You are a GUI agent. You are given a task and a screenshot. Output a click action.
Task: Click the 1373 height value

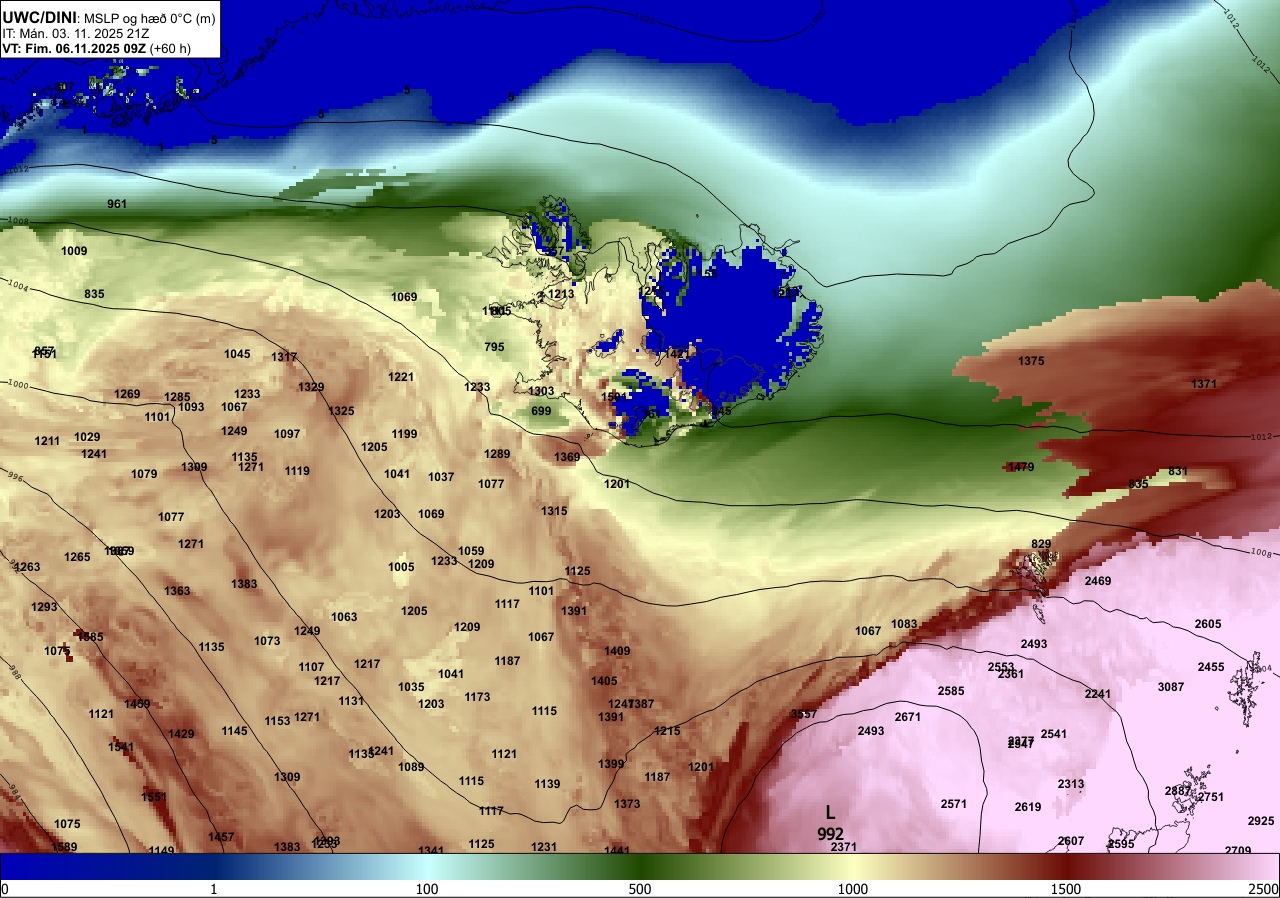(627, 804)
